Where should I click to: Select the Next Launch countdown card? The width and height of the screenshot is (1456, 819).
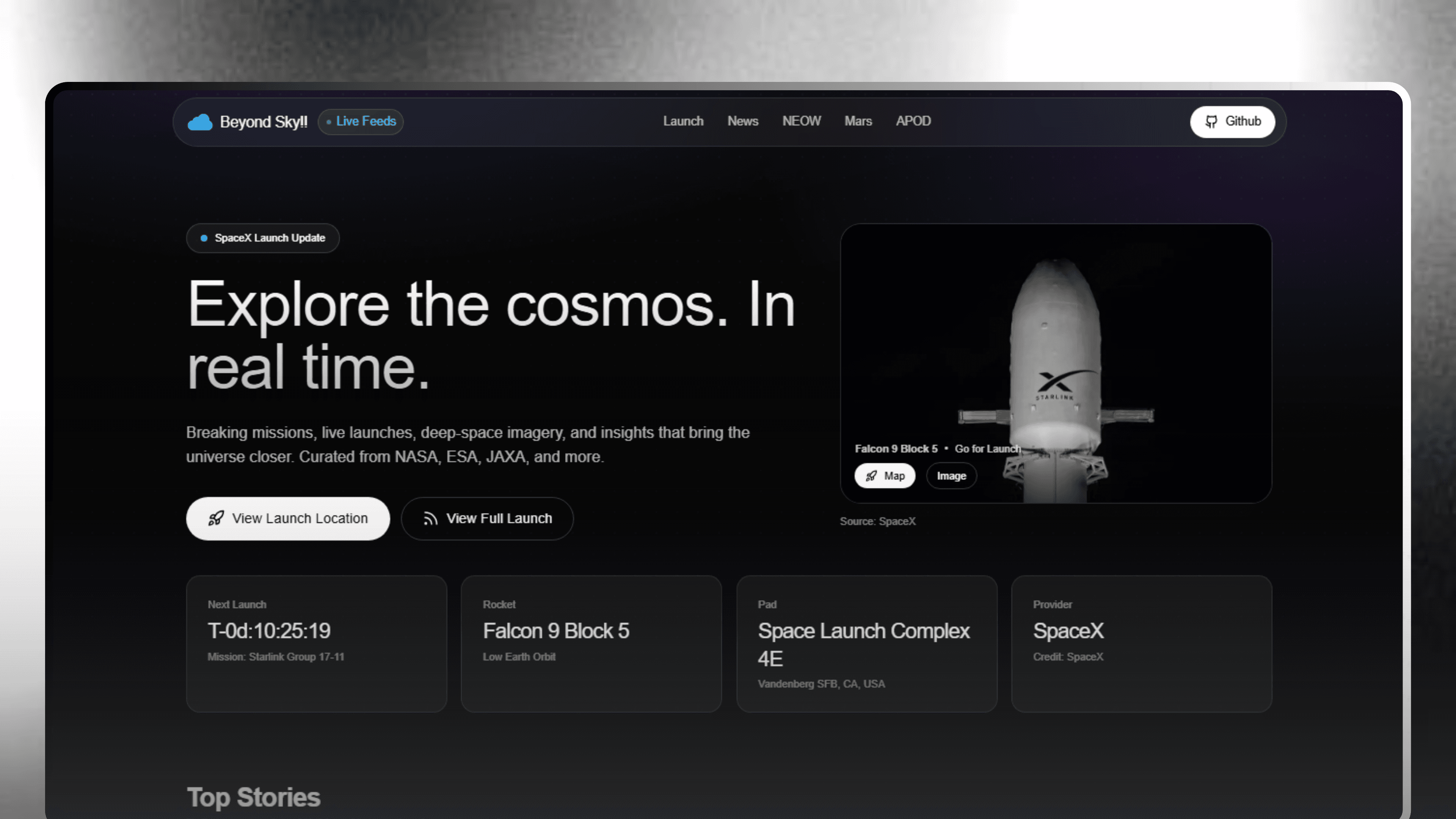coord(316,643)
